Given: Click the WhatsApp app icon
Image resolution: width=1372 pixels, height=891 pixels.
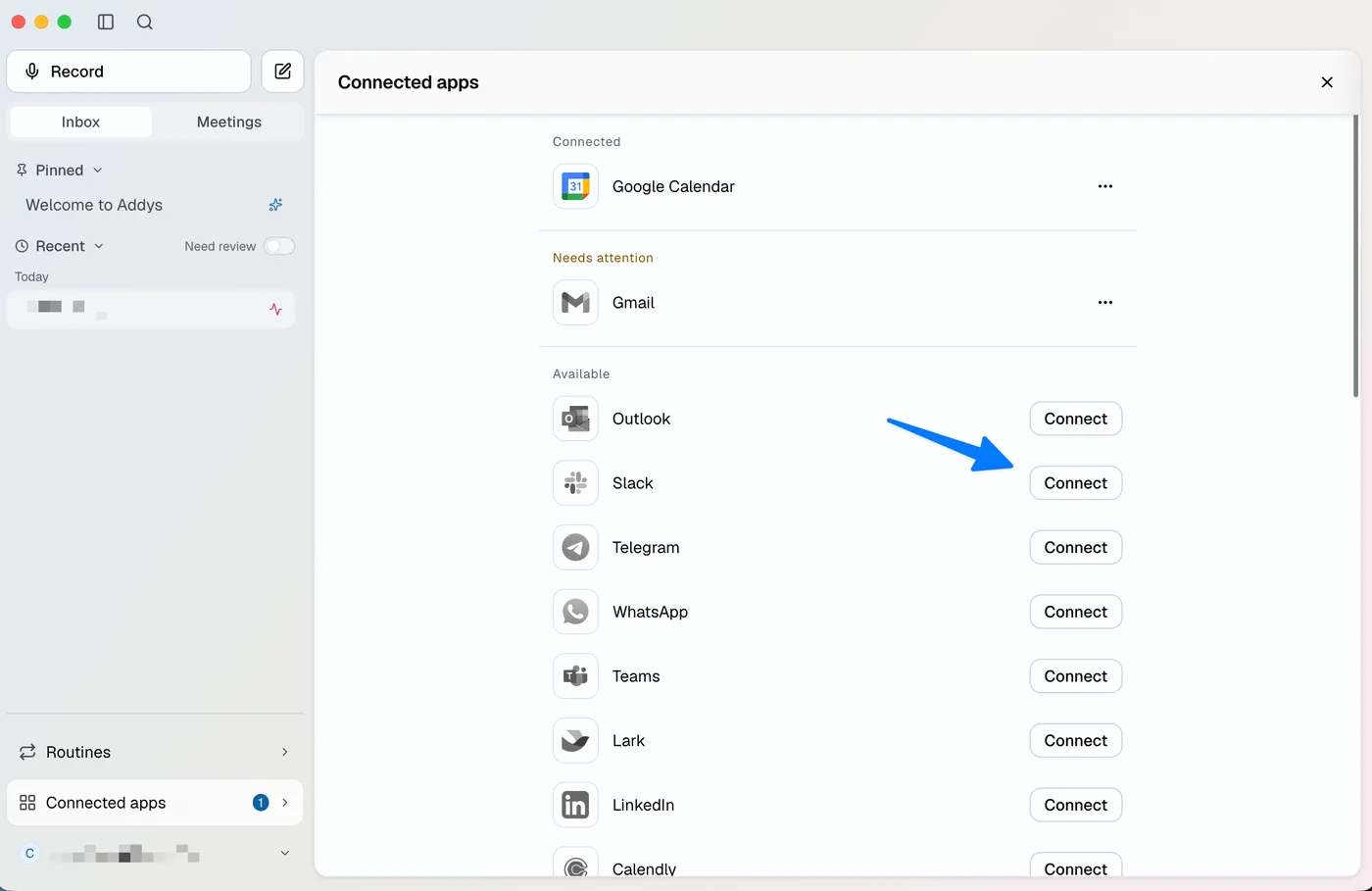Looking at the screenshot, I should (575, 612).
